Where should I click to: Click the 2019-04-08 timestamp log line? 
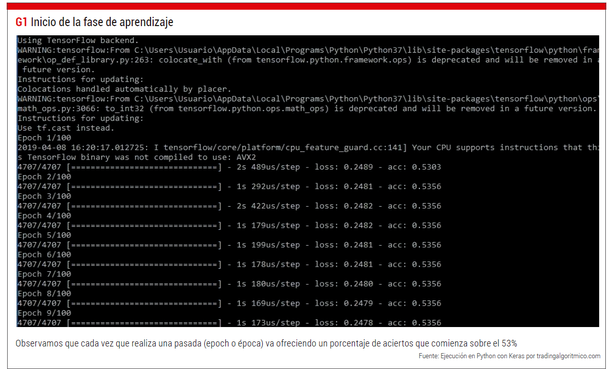coord(308,147)
